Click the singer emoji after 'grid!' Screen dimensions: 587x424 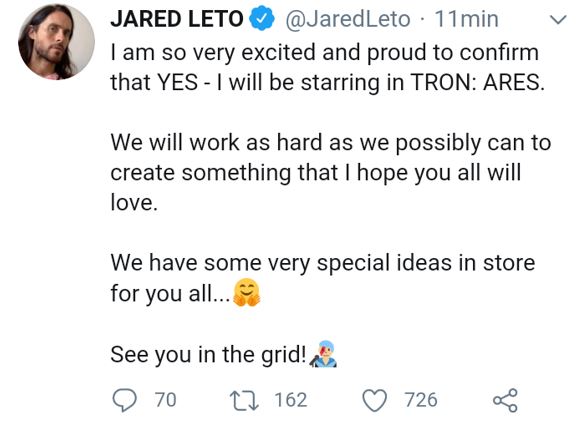point(323,354)
